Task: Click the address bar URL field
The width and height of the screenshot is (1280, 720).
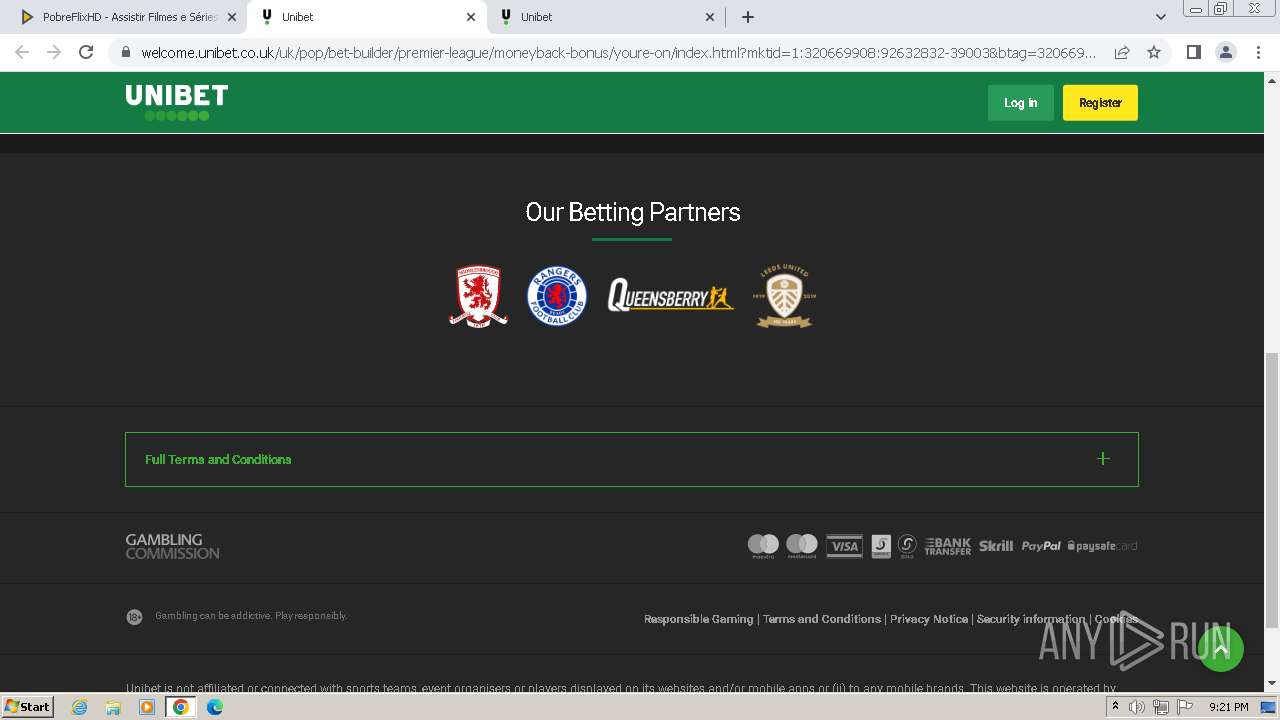Action: tap(618, 52)
